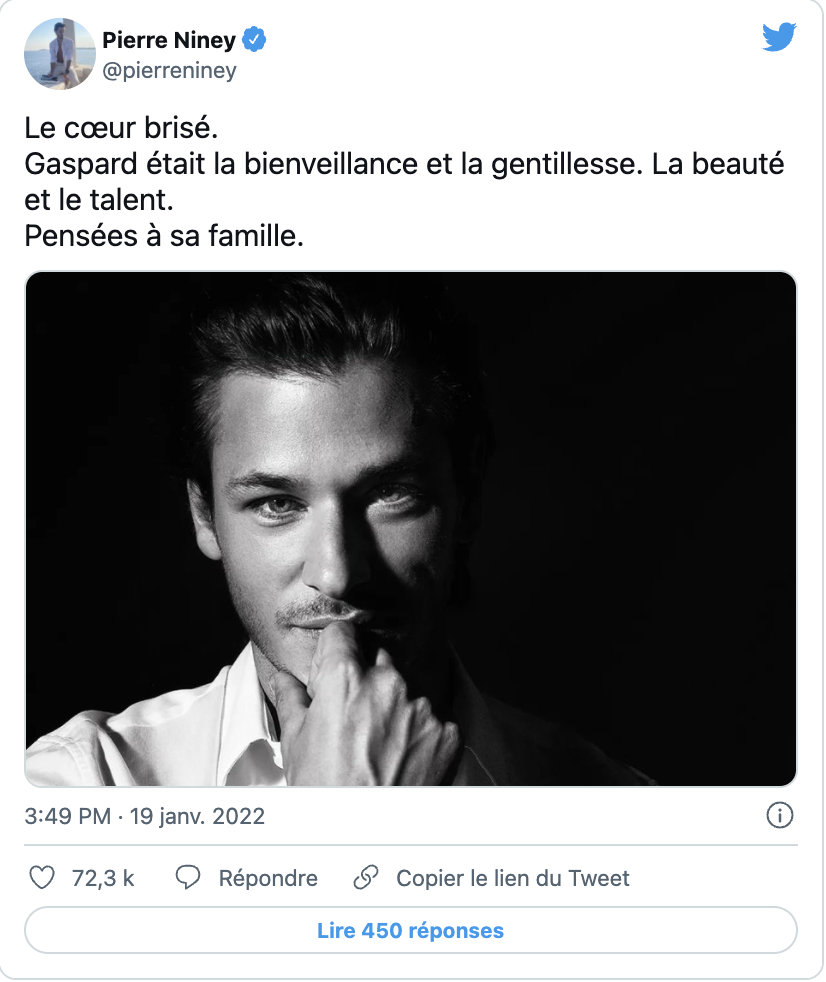The height and width of the screenshot is (982, 826).
Task: Open the black and white portrait photo
Action: coord(410,528)
